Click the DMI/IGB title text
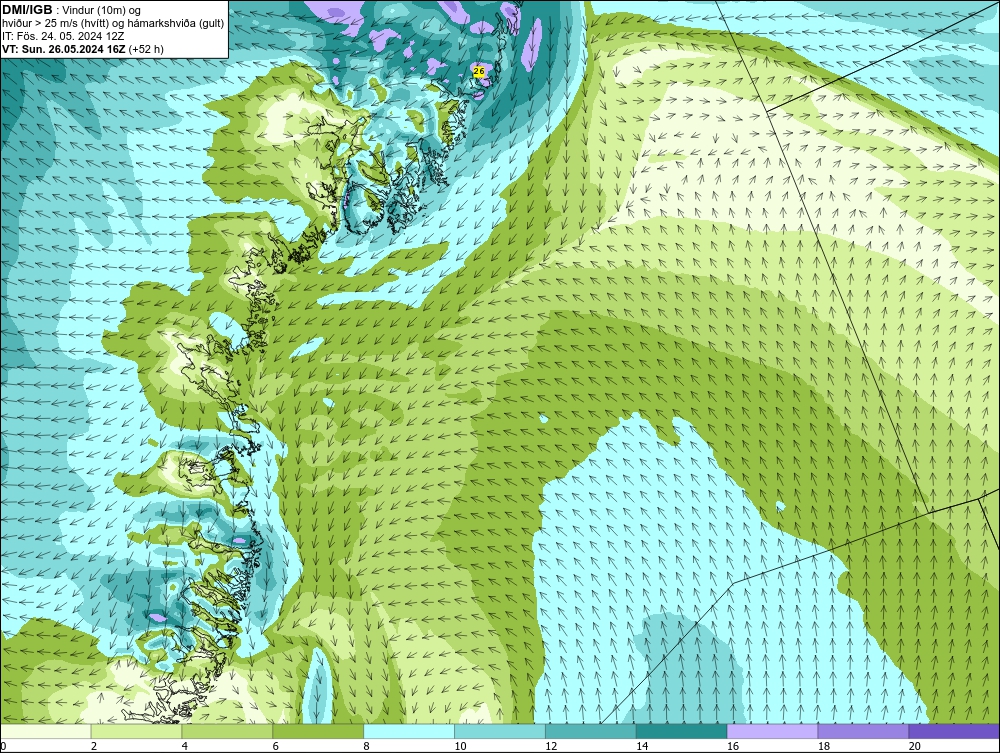The image size is (1000, 753). point(27,10)
